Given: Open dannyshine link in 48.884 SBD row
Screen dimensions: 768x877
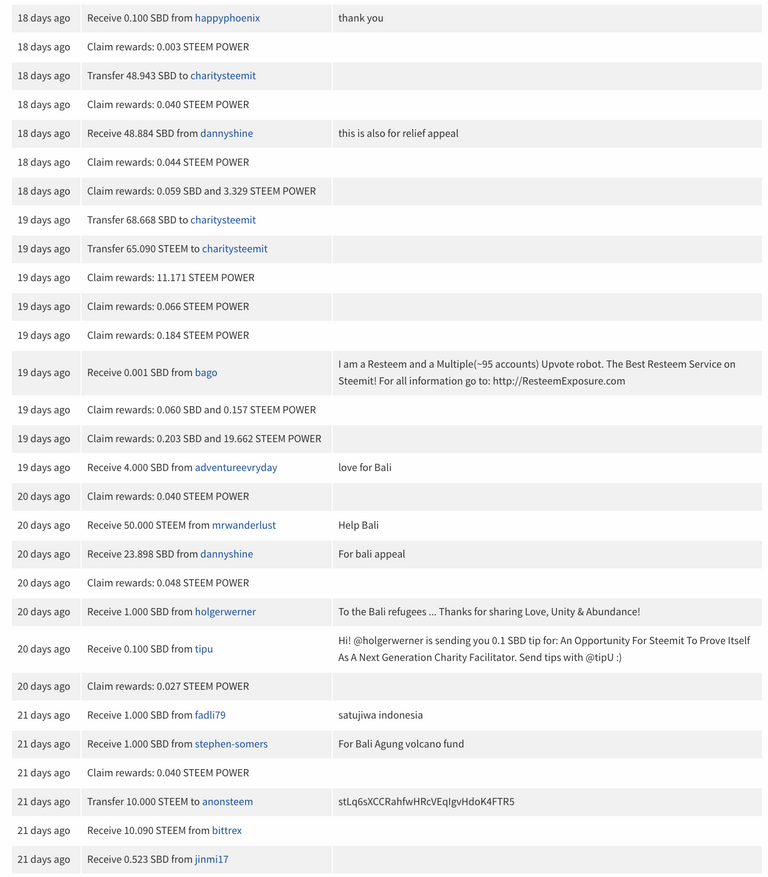Looking at the screenshot, I should (227, 133).
